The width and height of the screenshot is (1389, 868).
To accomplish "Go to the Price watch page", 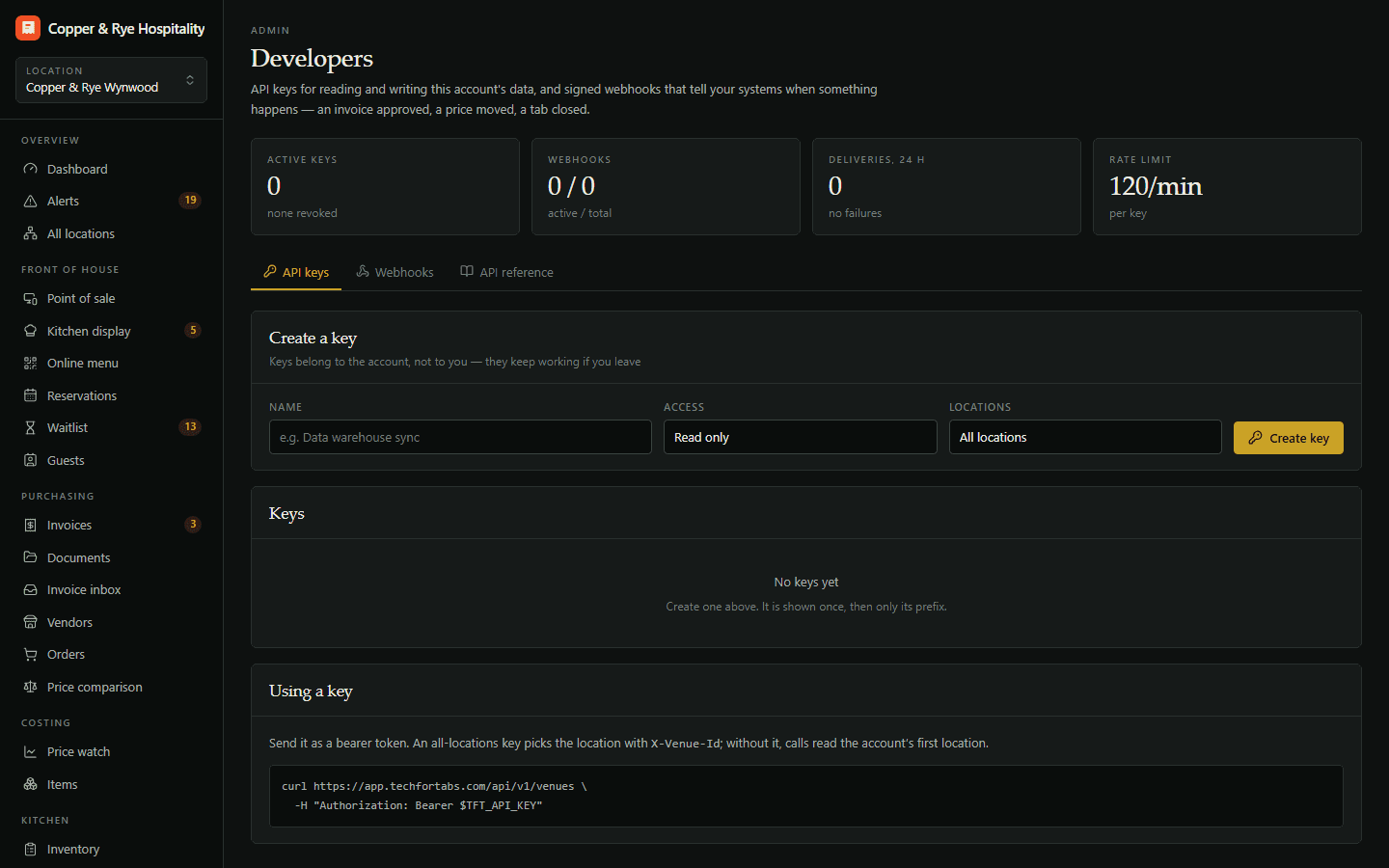I will (x=111, y=752).
